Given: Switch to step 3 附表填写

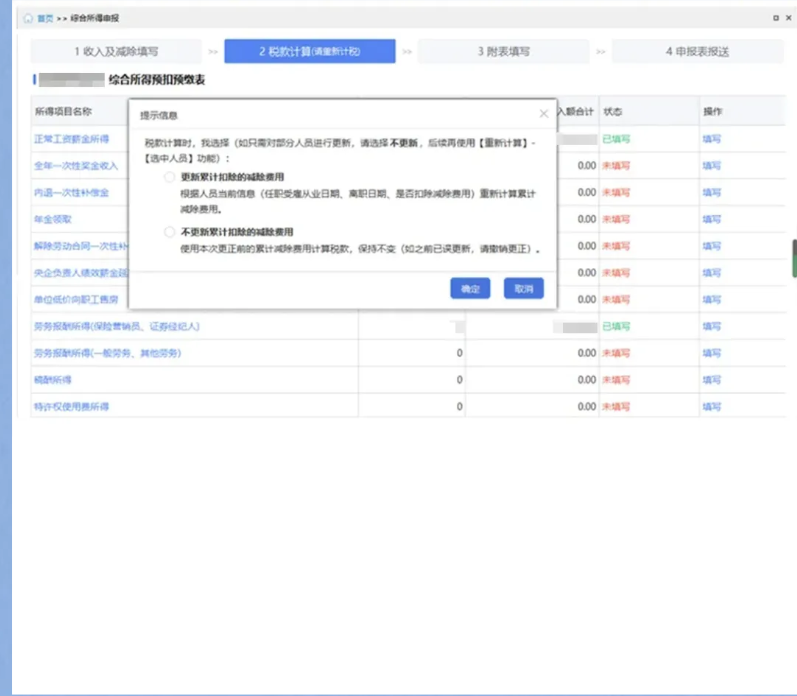Looking at the screenshot, I should point(503,51).
